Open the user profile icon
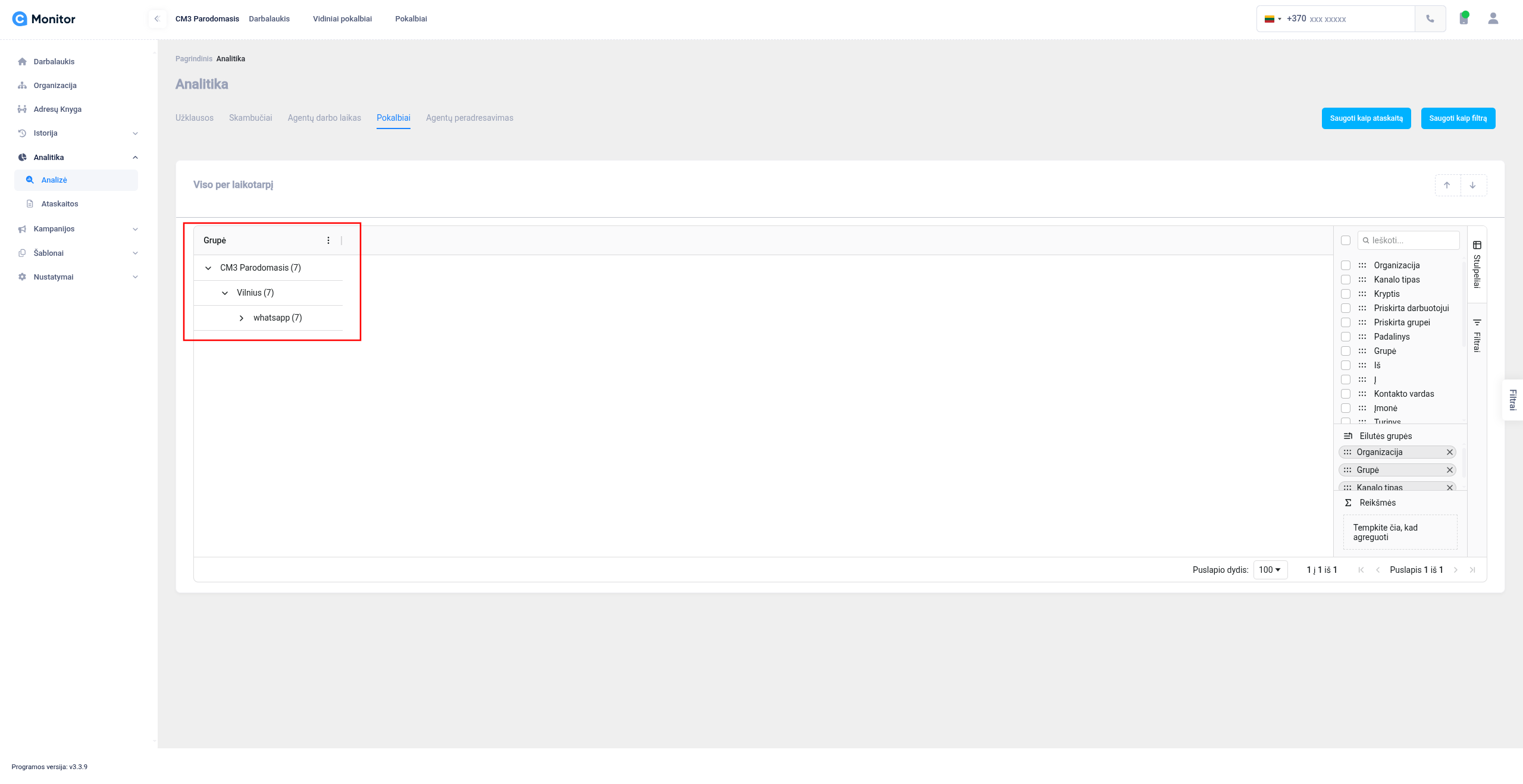 1493,18
